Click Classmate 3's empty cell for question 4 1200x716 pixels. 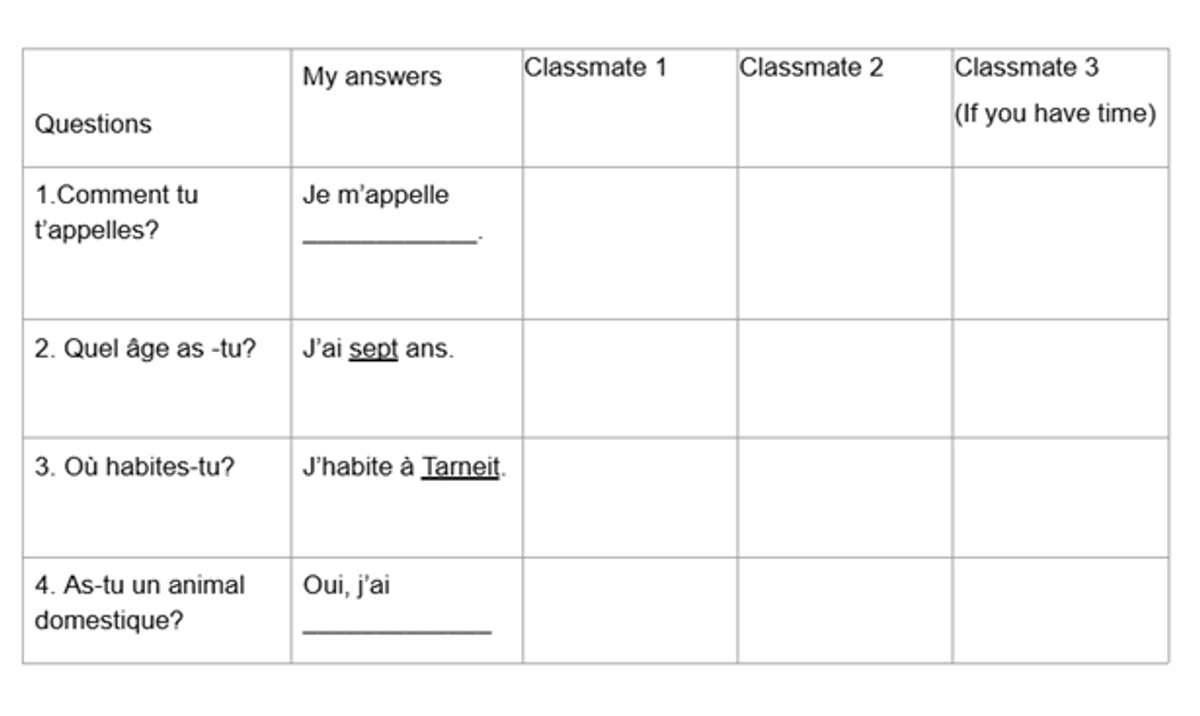coord(1060,610)
